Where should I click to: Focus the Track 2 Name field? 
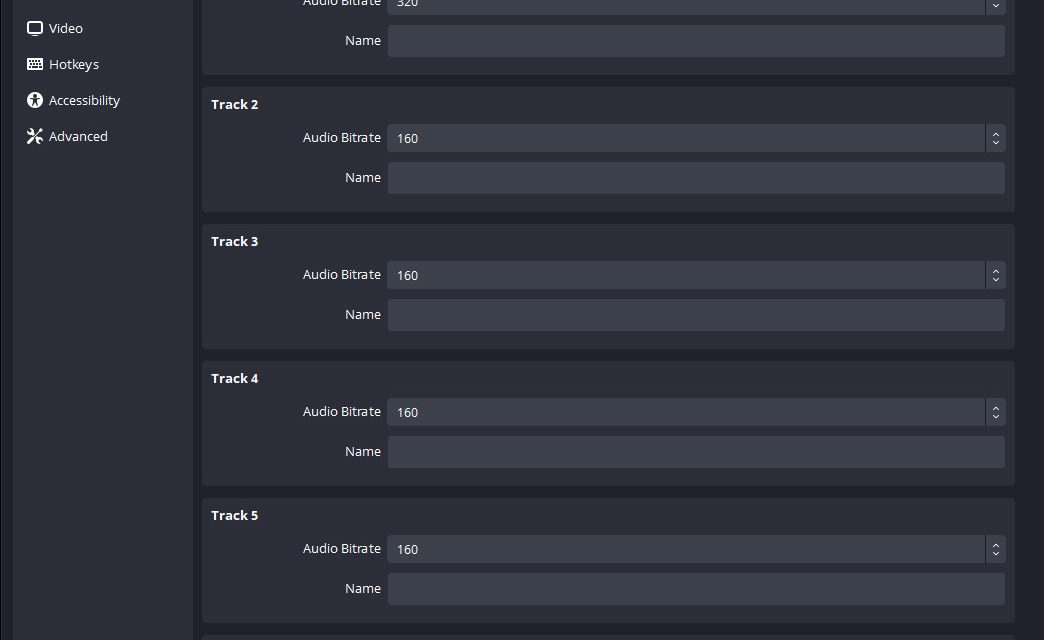tap(696, 178)
